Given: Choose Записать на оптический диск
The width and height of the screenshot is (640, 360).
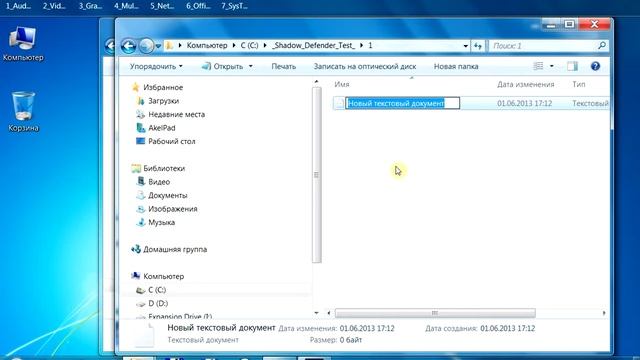Looking at the screenshot, I should tap(365, 67).
